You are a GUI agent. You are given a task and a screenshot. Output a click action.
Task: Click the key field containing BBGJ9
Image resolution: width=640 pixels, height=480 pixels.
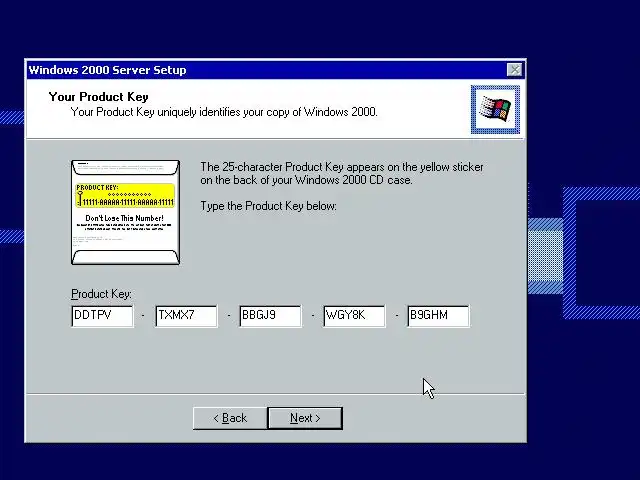click(x=271, y=316)
